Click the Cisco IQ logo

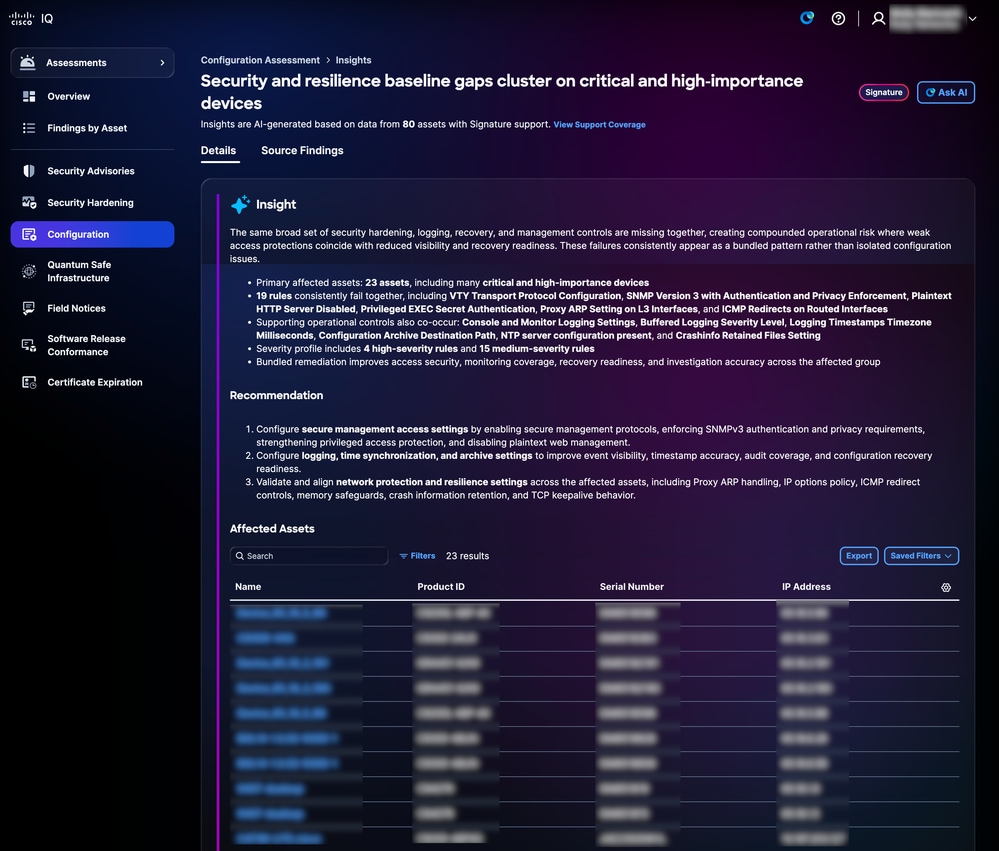(x=31, y=18)
